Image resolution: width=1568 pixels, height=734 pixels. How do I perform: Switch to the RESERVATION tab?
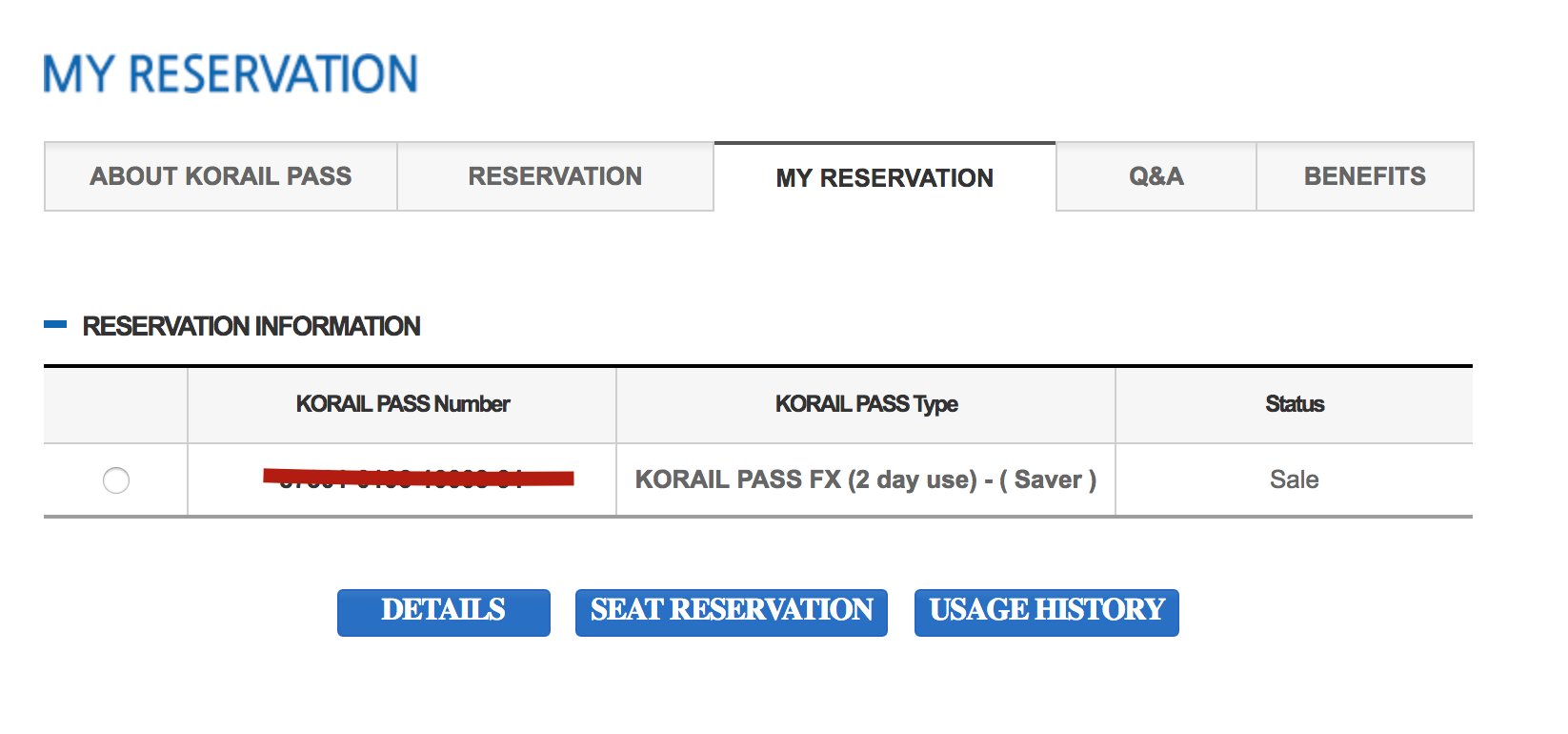click(x=554, y=176)
